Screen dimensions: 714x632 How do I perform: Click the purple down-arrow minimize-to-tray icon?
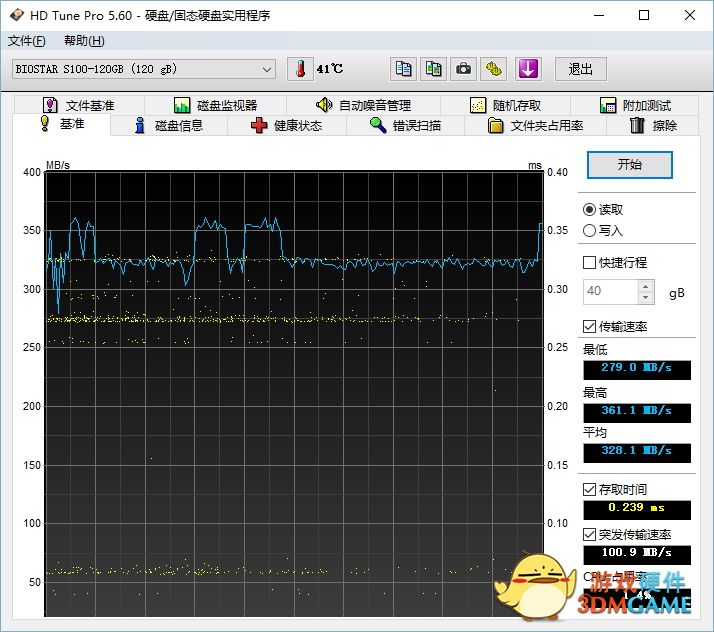tap(528, 69)
